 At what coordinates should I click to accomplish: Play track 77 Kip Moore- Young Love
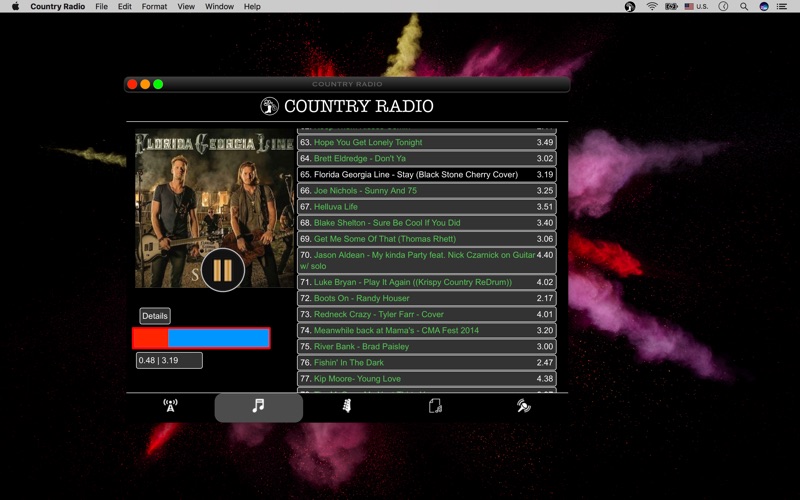(x=427, y=379)
